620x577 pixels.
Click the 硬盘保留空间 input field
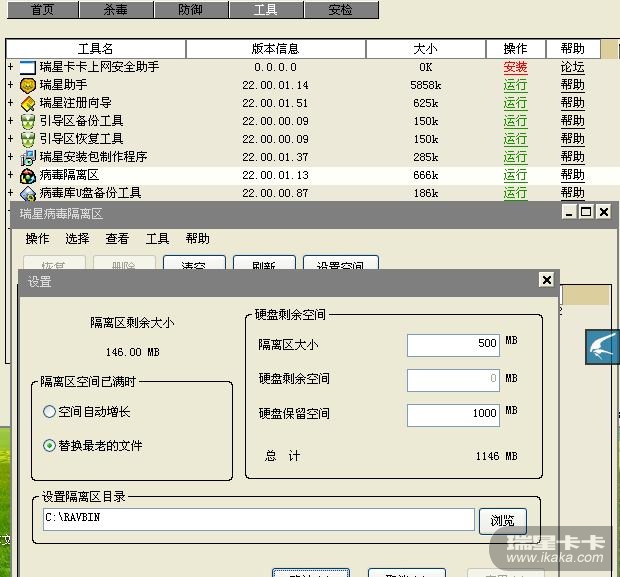pyautogui.click(x=453, y=415)
